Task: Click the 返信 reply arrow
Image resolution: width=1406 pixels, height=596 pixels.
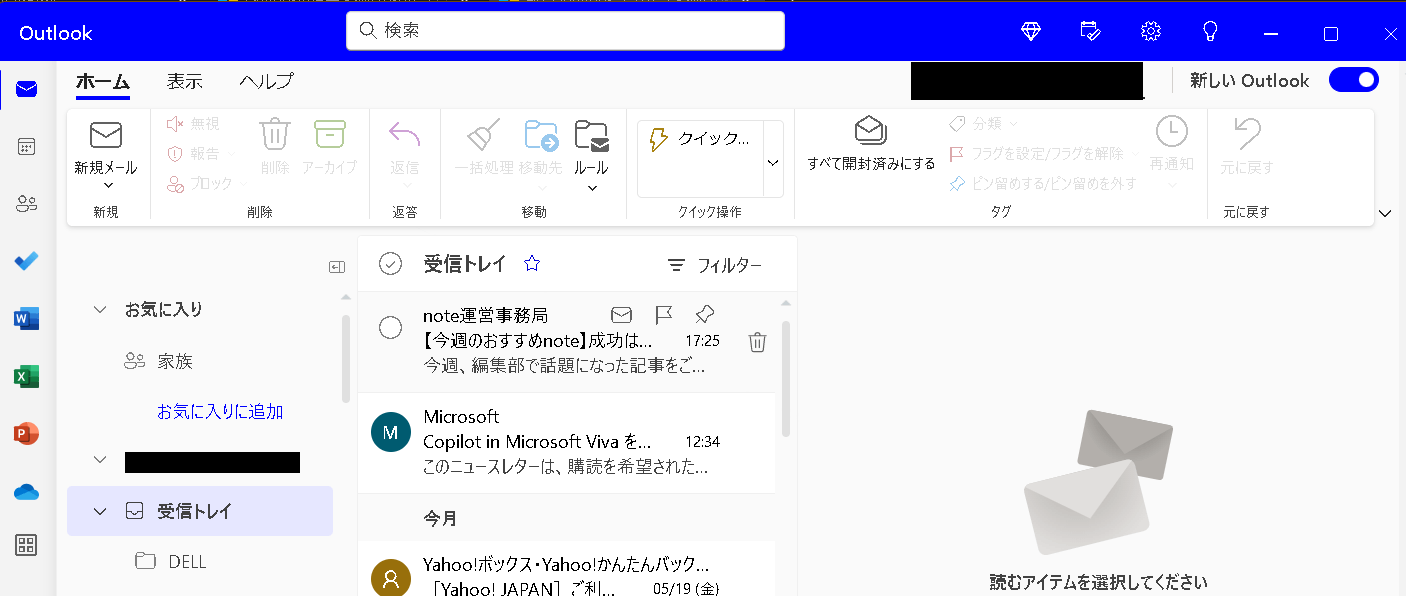Action: pos(405,134)
